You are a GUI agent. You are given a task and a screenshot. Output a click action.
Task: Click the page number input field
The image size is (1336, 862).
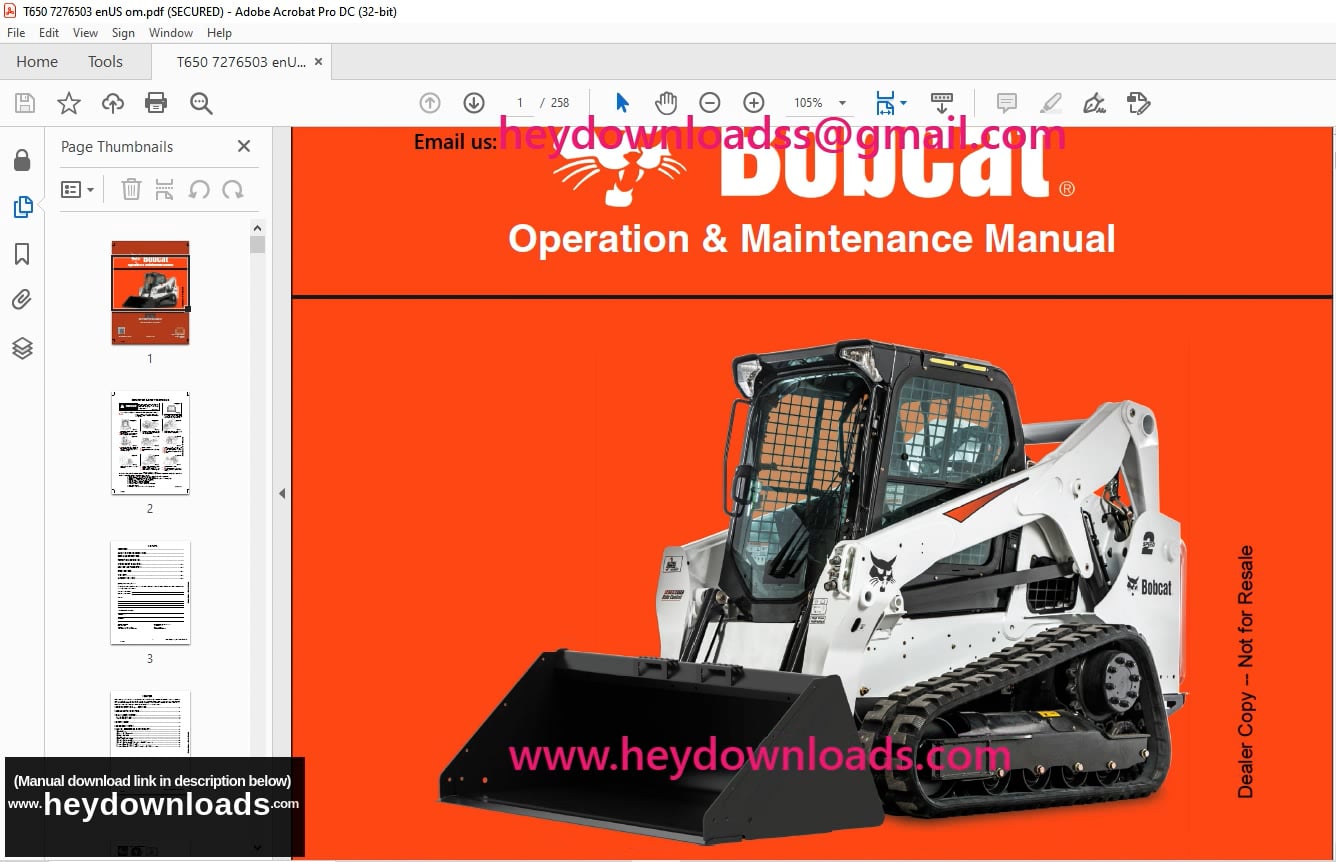(519, 103)
